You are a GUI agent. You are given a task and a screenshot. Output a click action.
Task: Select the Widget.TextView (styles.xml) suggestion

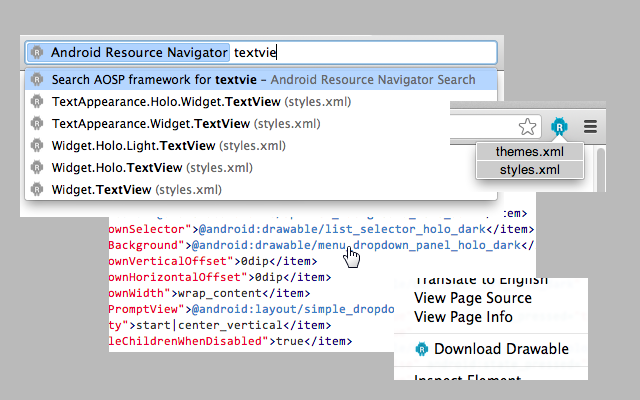pos(261,190)
